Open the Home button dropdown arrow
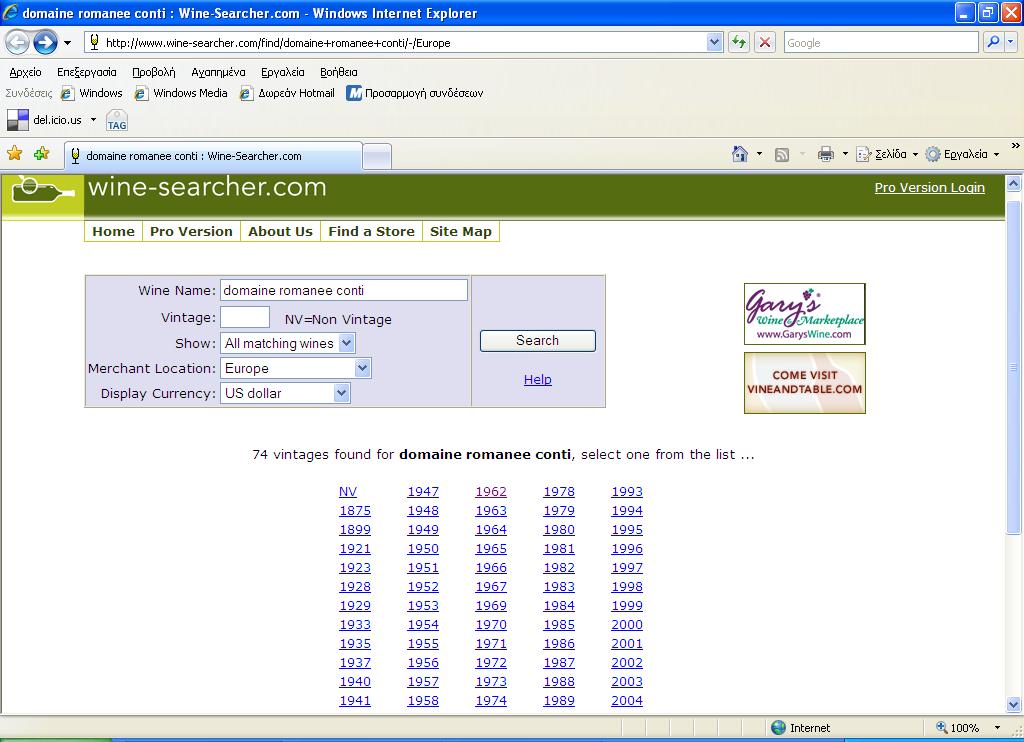The height and width of the screenshot is (742, 1024). (759, 154)
